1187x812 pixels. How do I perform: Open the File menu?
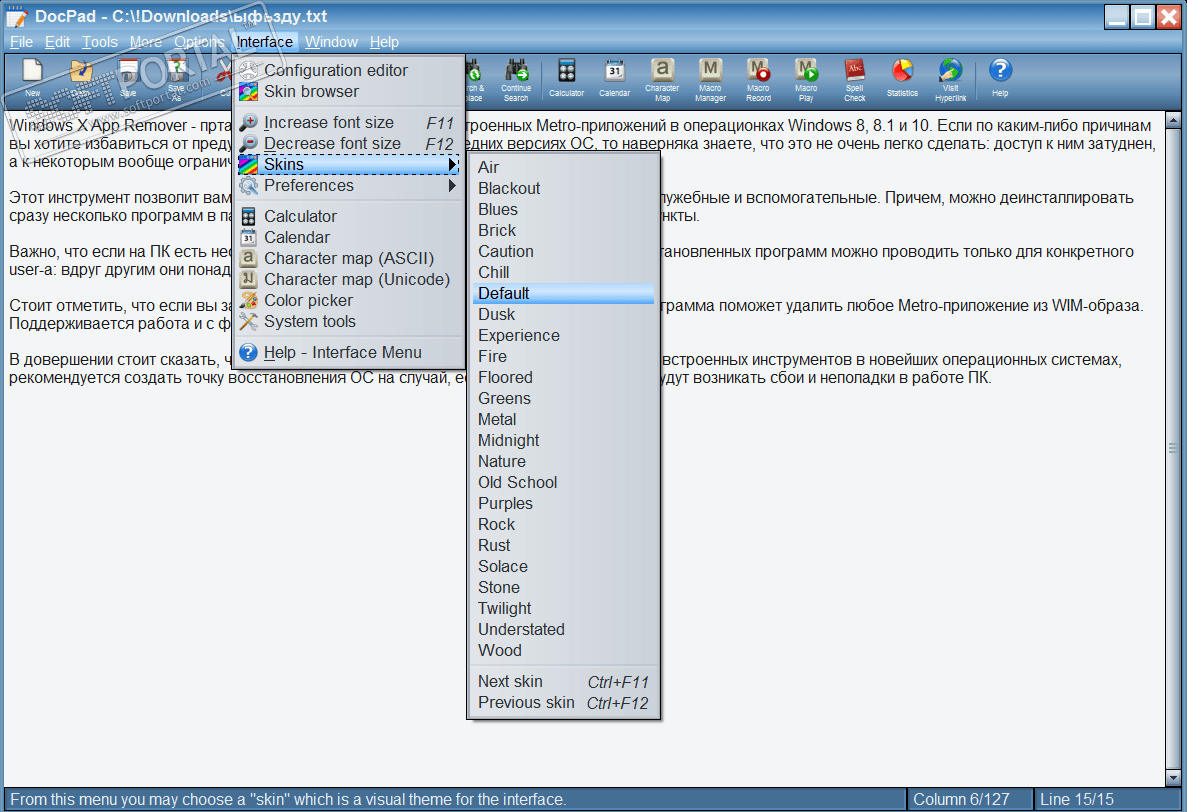pyautogui.click(x=21, y=42)
